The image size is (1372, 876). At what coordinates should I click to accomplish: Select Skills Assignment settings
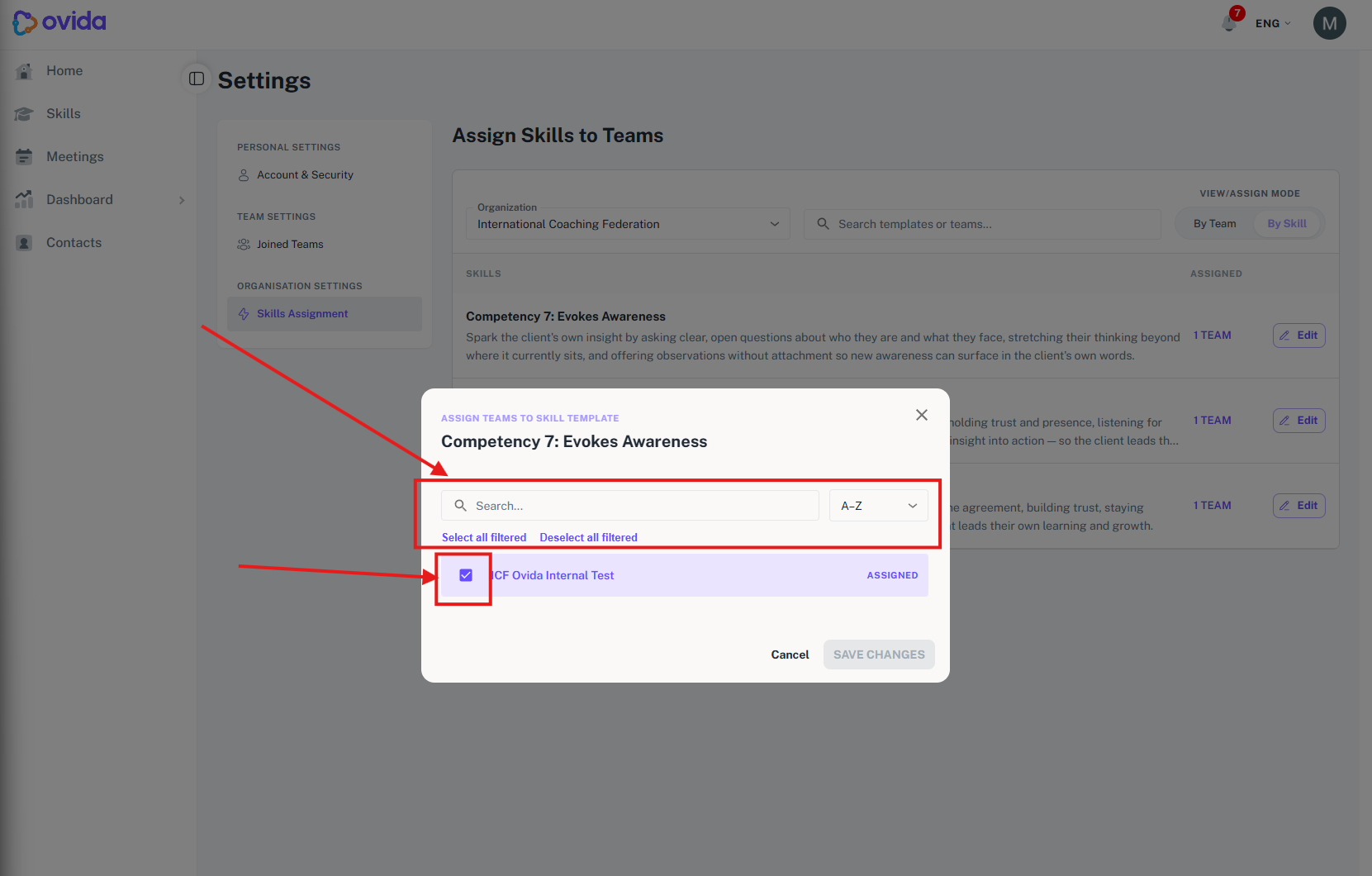(325, 314)
